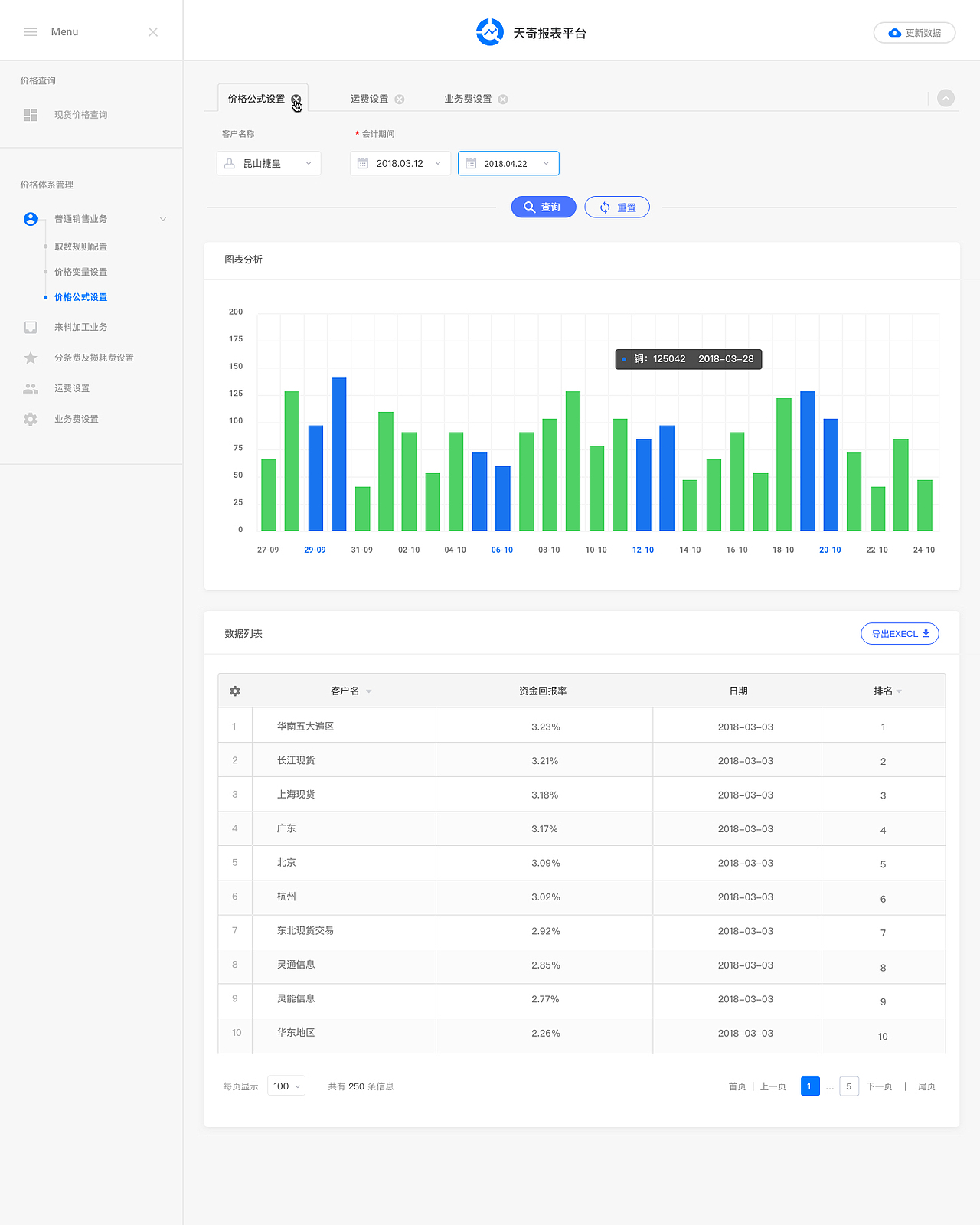This screenshot has height=1225, width=980.
Task: Select row 上海现货
Action: coord(582,795)
